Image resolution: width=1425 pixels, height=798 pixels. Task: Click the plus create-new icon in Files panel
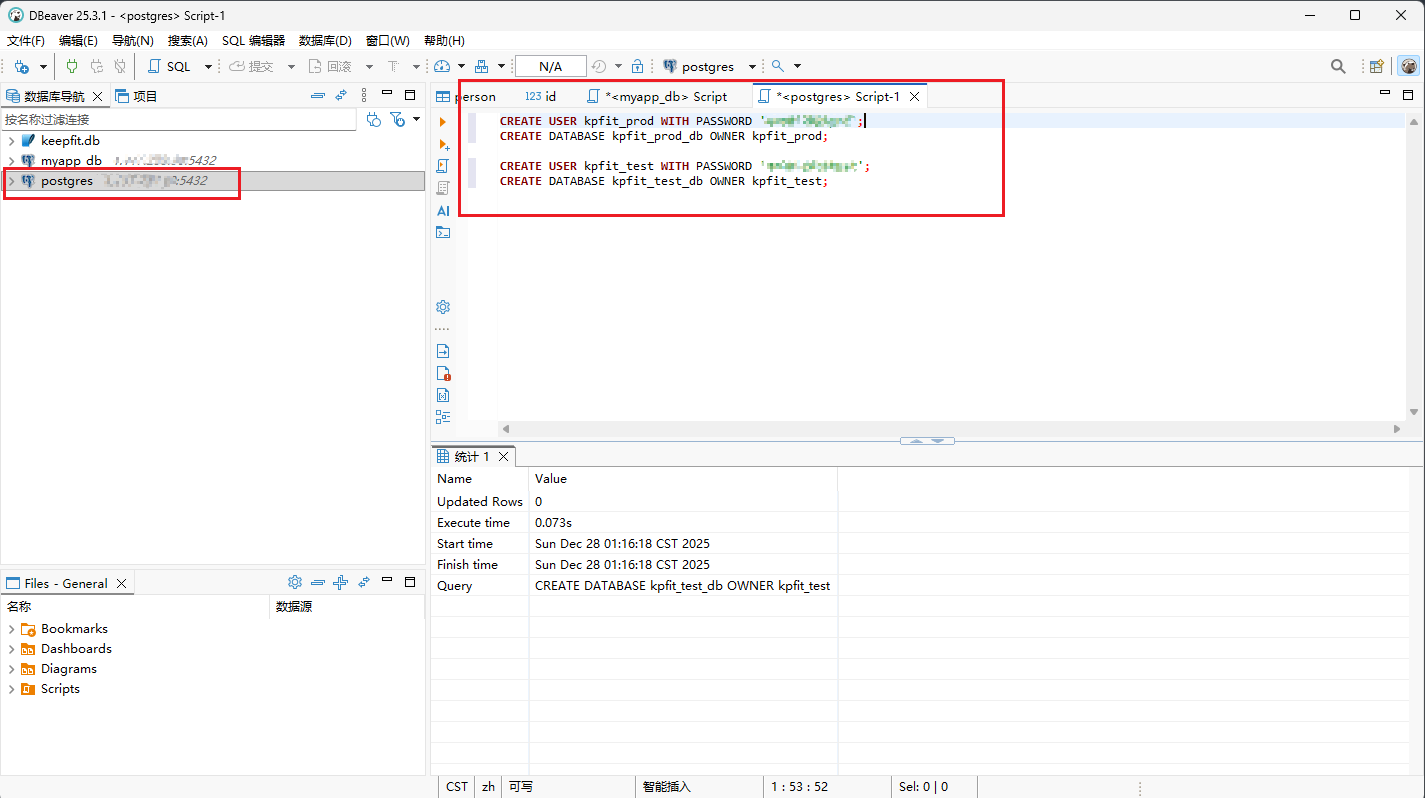pos(340,582)
